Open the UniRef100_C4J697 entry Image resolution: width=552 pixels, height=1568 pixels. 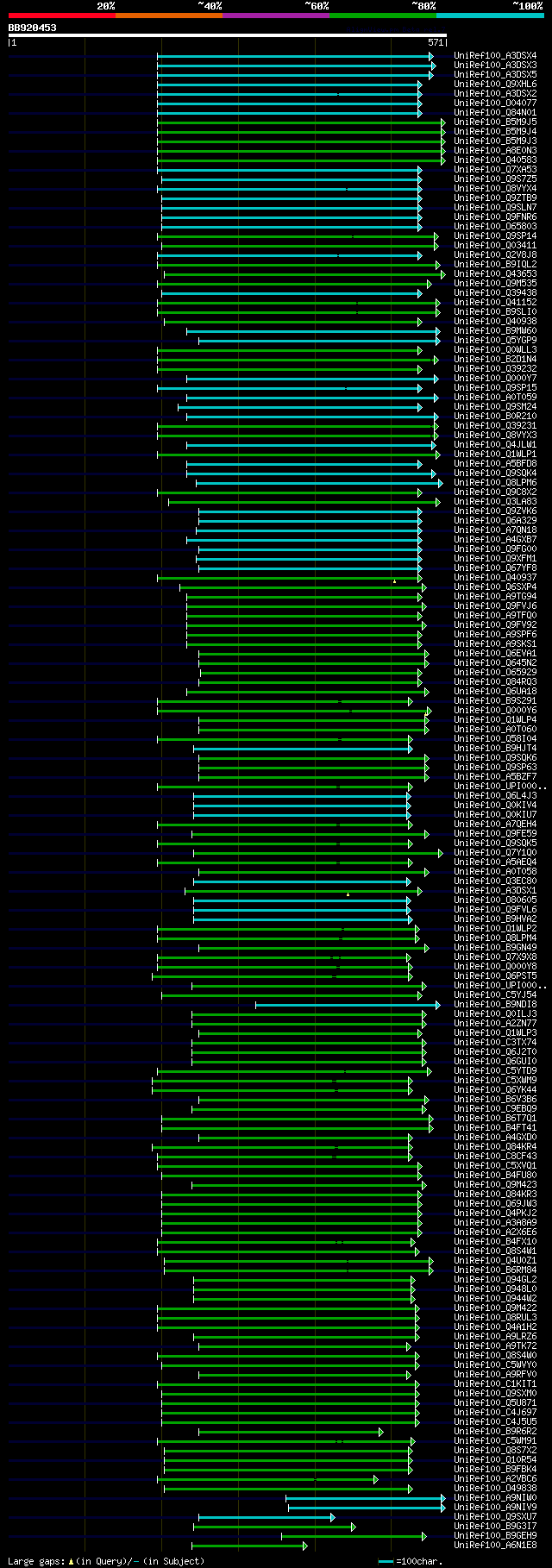(495, 1413)
